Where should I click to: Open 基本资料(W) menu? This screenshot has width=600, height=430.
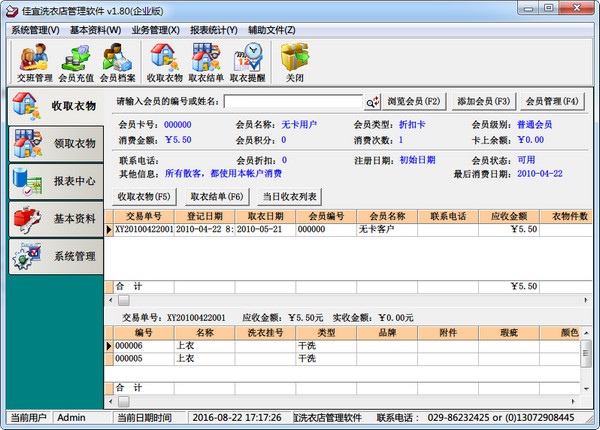[x=96, y=30]
